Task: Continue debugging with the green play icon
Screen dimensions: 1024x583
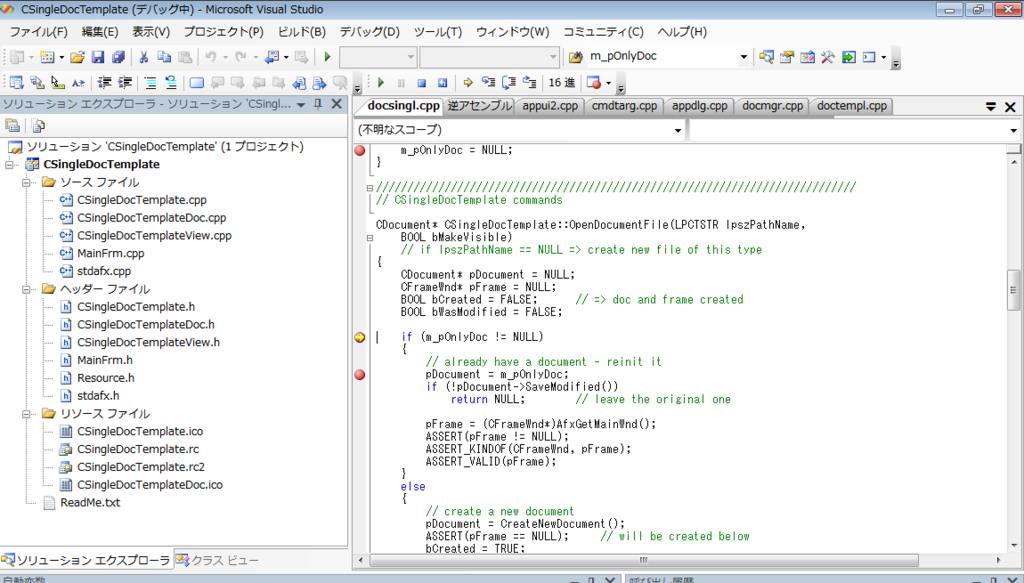Action: 381,83
